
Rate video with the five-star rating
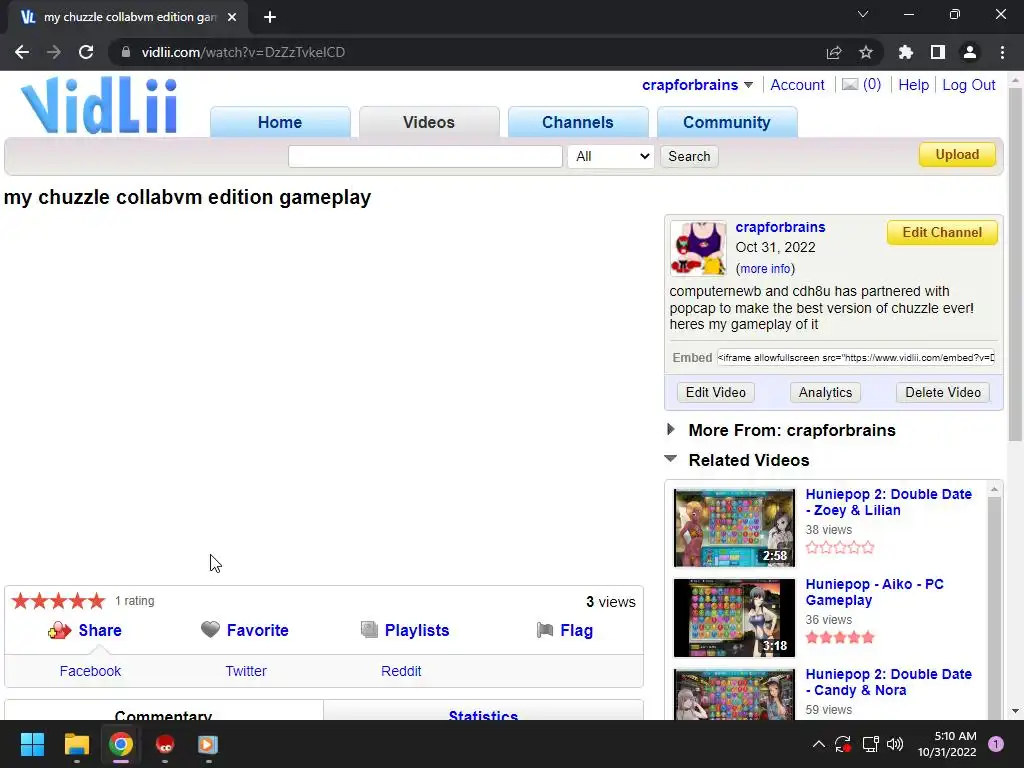[58, 601]
